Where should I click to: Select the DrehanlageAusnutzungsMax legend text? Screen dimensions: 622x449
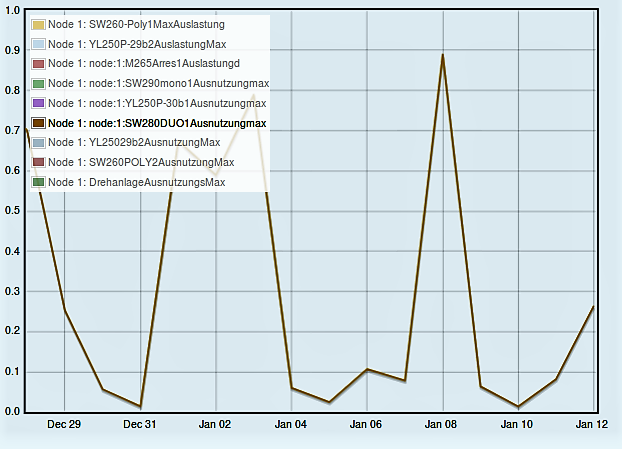click(x=136, y=182)
